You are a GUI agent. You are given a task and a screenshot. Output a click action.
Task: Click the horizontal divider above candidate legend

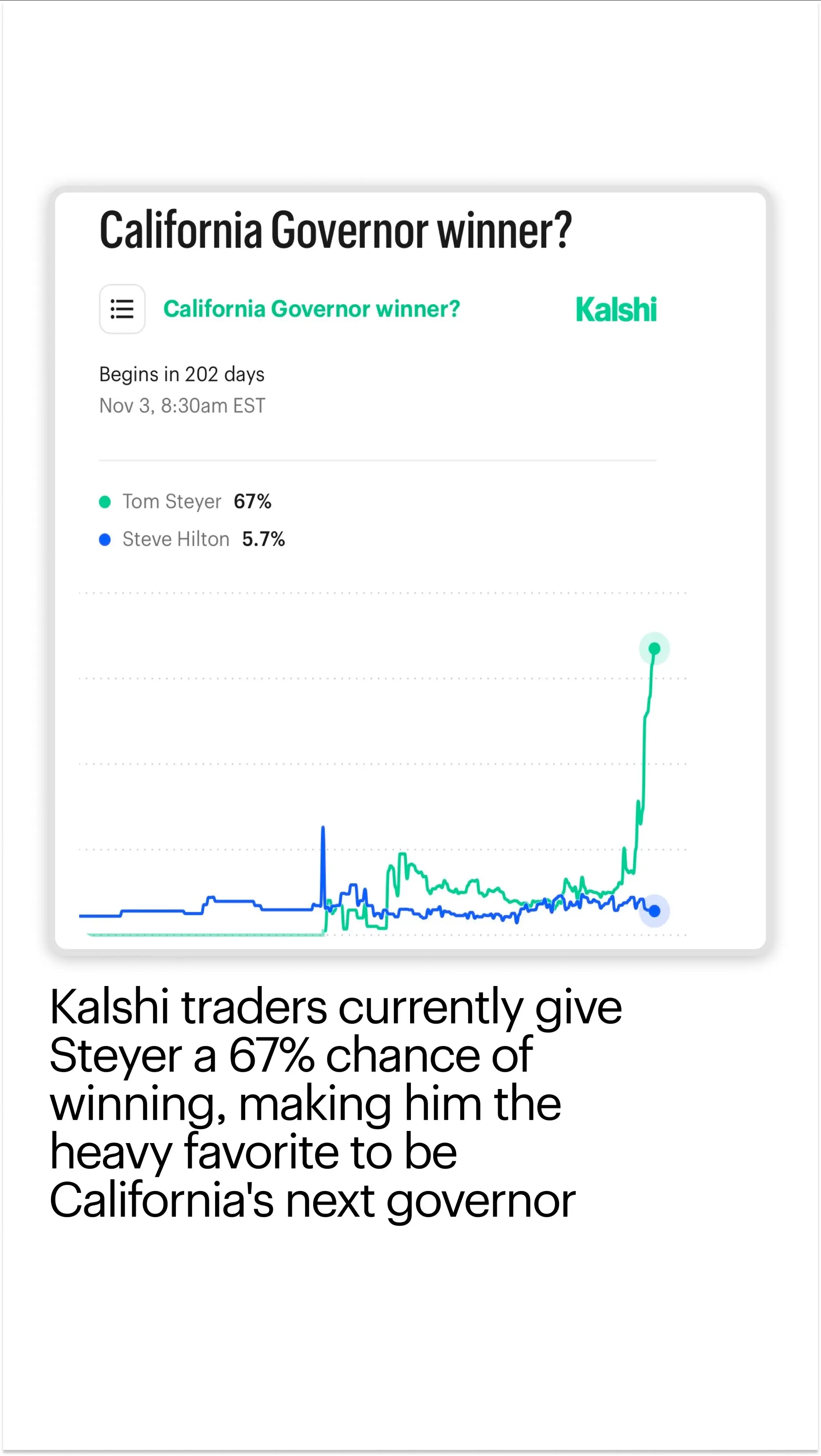pyautogui.click(x=377, y=460)
